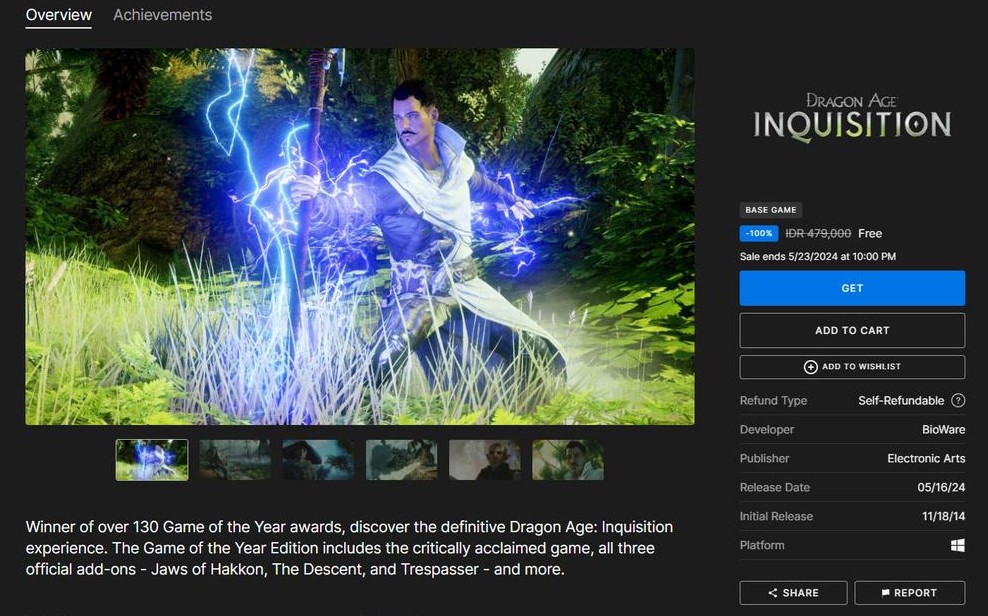Click the plus icon on Add to Wishlist
988x616 pixels.
[x=811, y=367]
